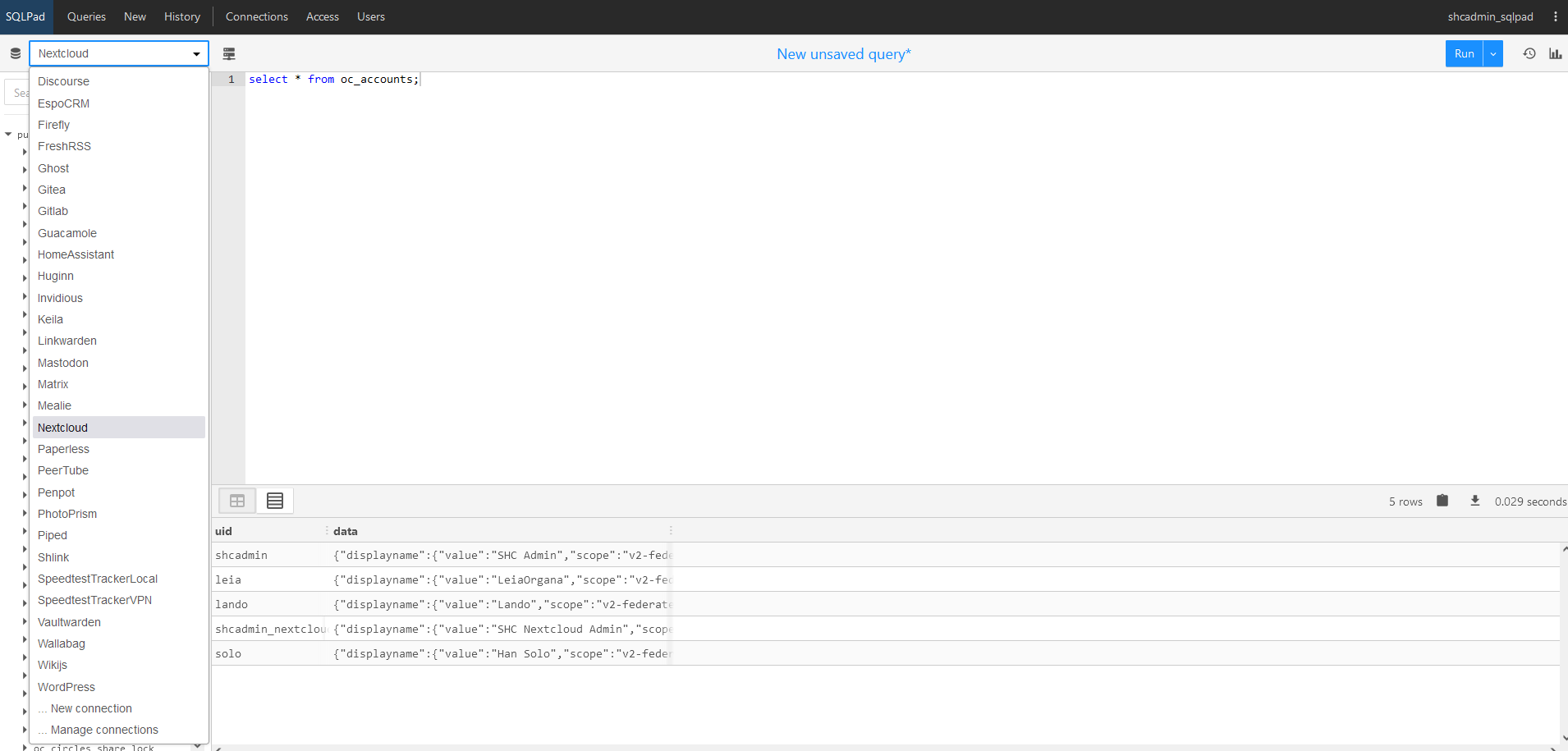The height and width of the screenshot is (751, 1568).
Task: Select Mastodon connection
Action: (119, 363)
